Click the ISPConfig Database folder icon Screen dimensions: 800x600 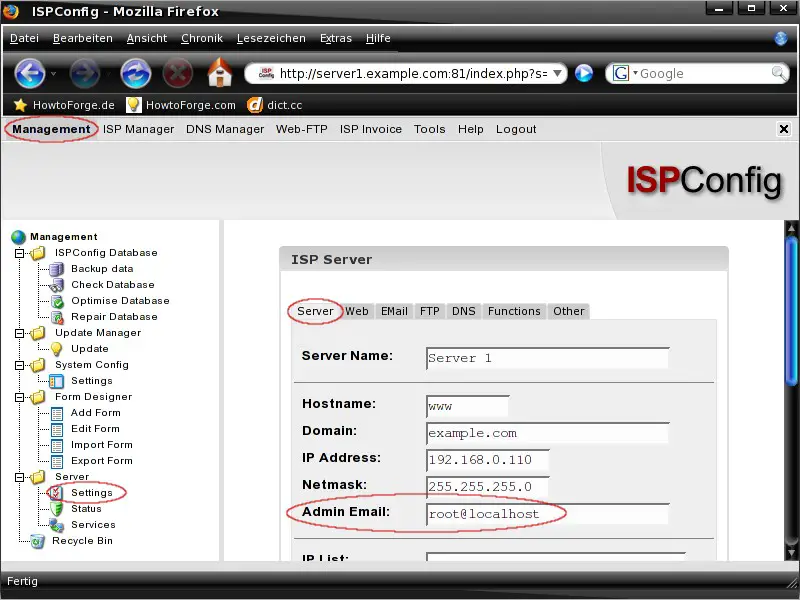pyautogui.click(x=37, y=253)
